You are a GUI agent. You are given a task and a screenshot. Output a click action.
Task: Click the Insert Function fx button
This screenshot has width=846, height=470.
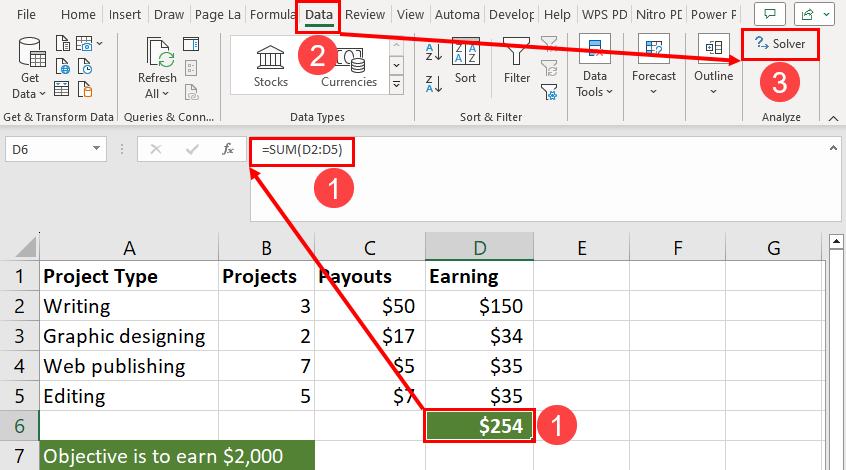(228, 149)
